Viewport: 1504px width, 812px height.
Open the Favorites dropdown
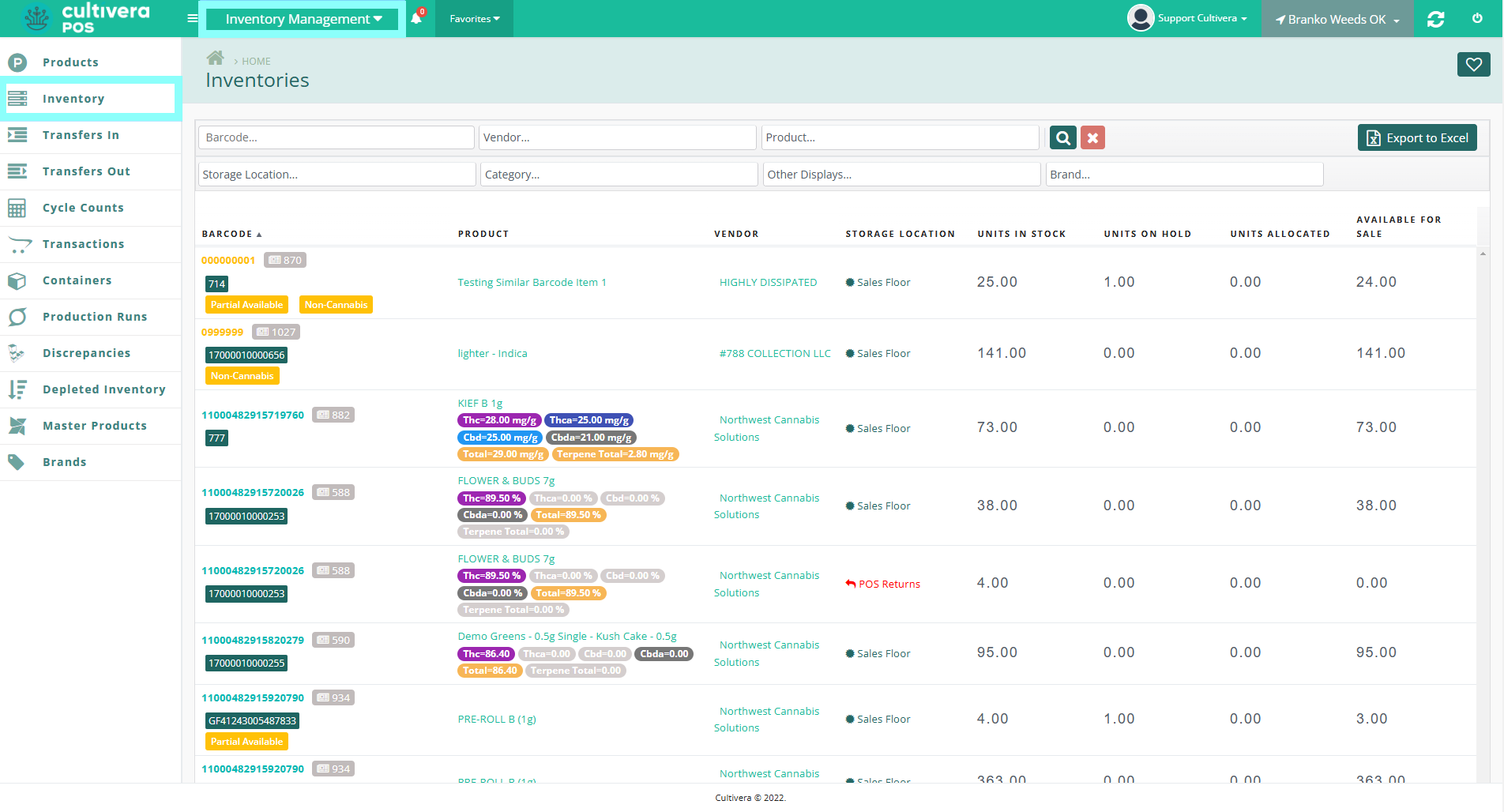[x=474, y=18]
